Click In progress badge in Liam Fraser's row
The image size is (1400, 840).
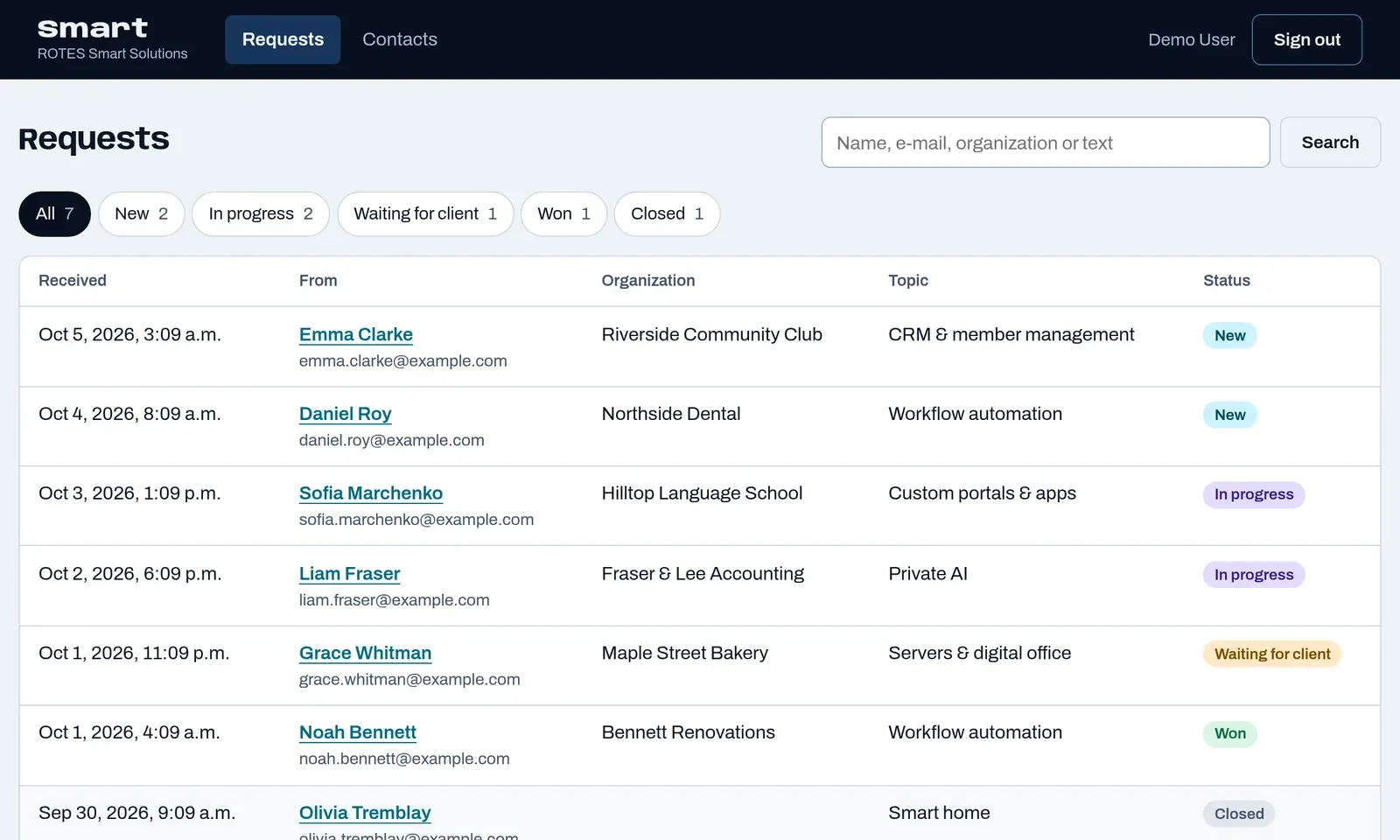(1254, 575)
